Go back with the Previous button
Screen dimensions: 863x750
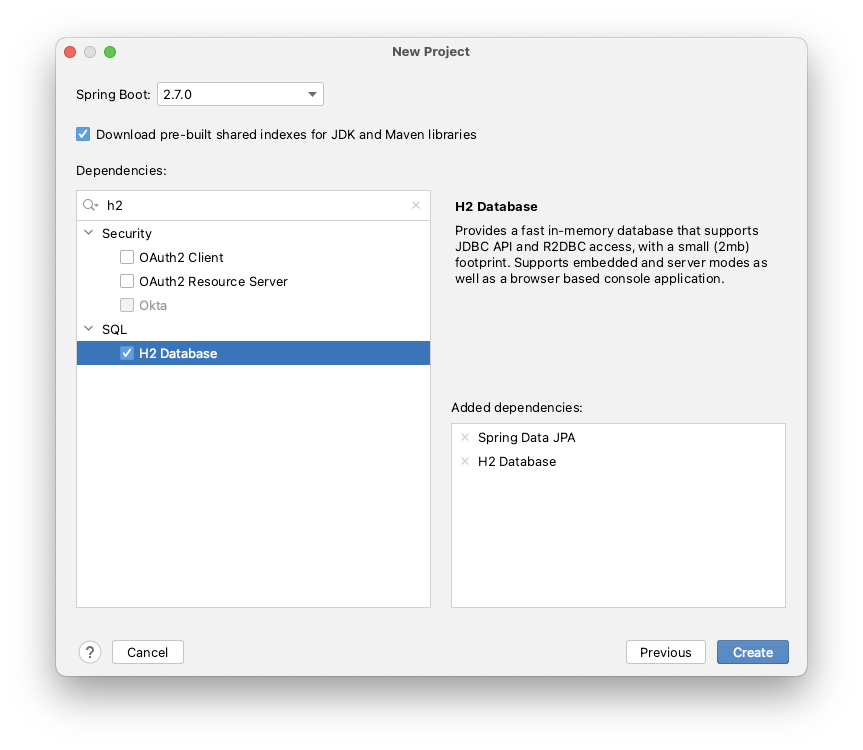pos(665,651)
